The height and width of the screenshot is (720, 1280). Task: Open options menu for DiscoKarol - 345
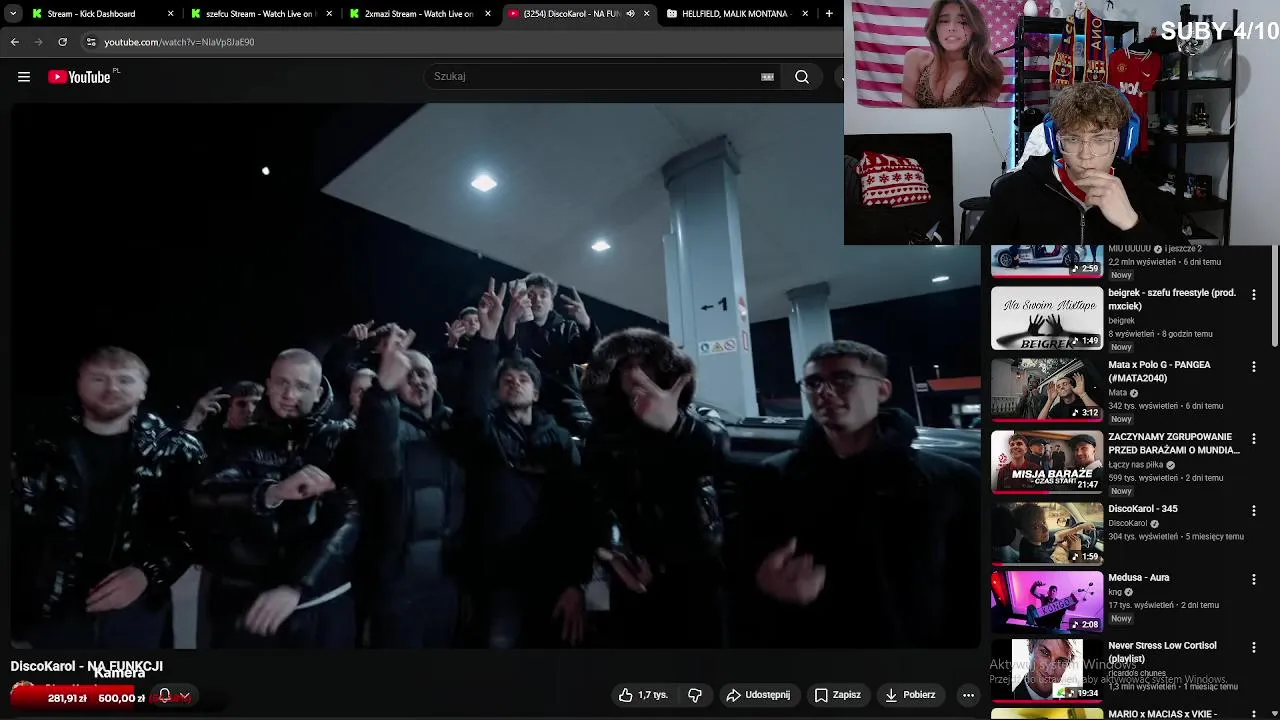coord(1253,511)
